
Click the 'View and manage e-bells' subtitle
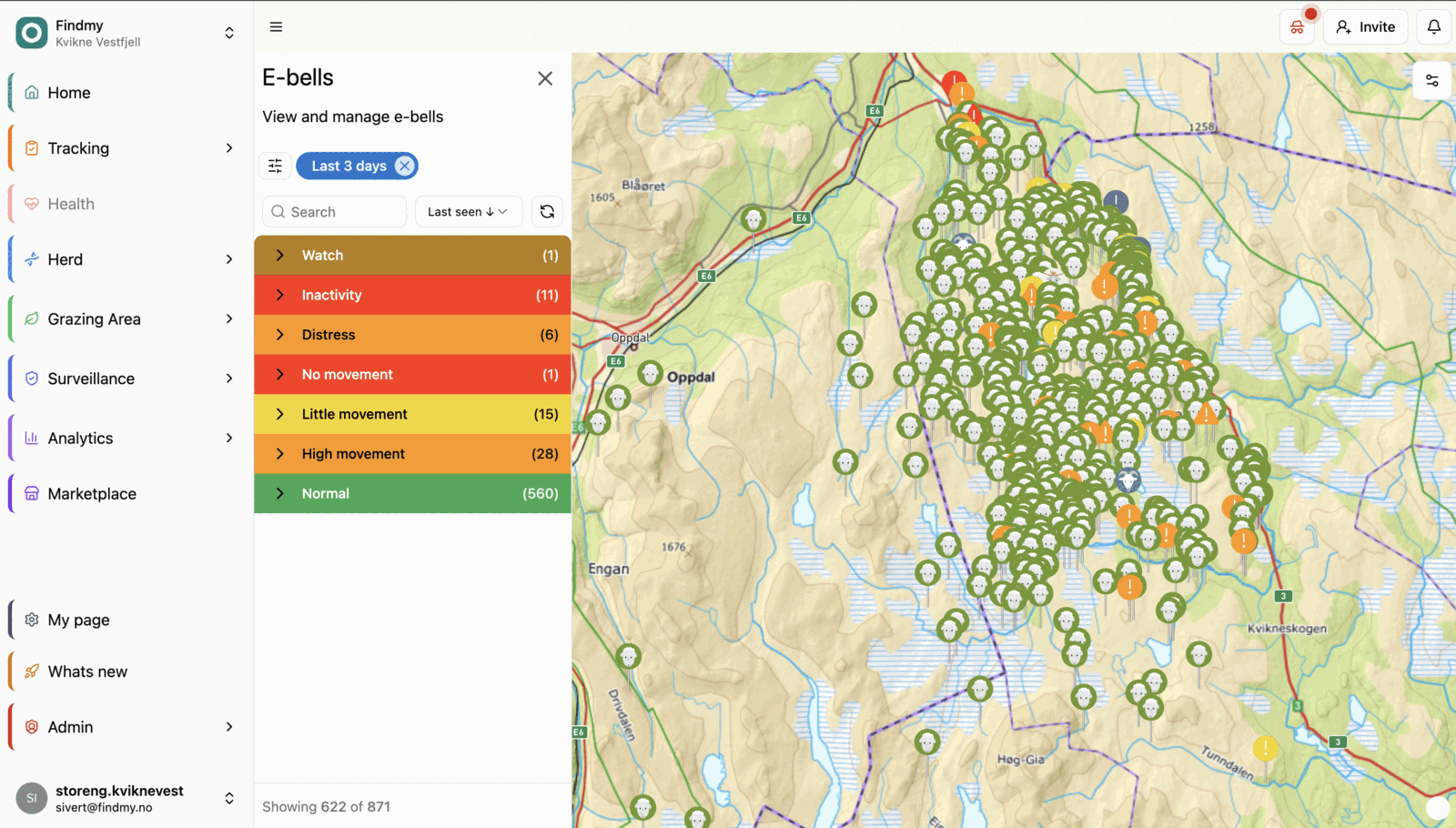353,116
